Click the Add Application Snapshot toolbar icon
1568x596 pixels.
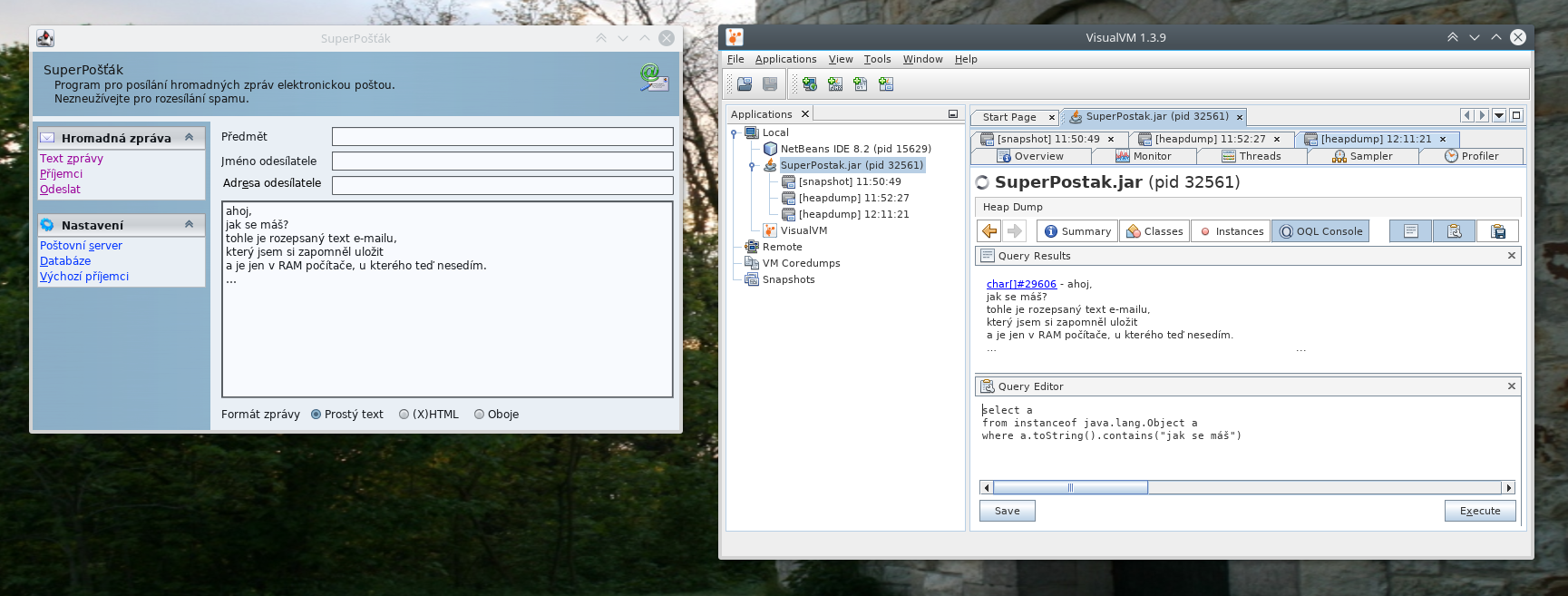coord(886,84)
